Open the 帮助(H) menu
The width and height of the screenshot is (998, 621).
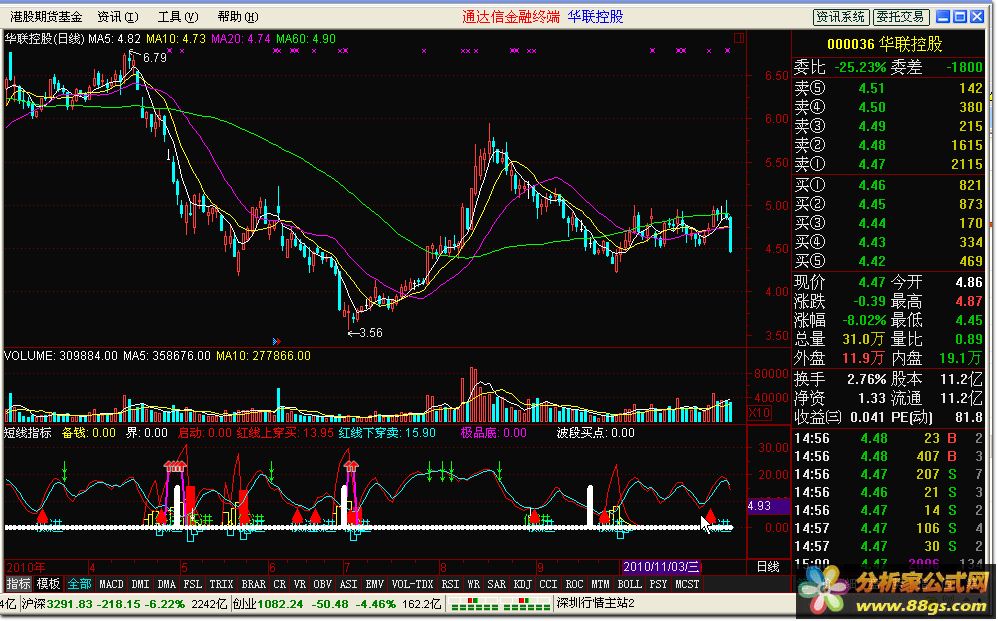(x=237, y=17)
